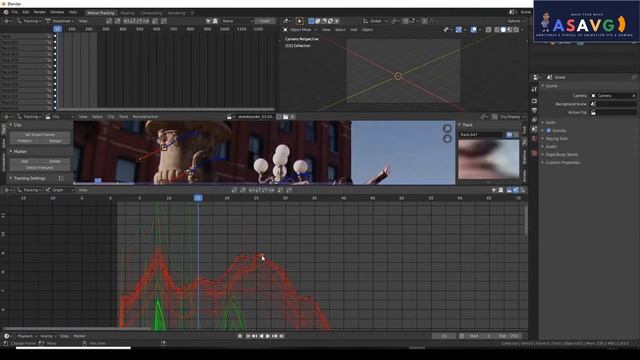Open the Track menu in clip editor
Image resolution: width=640 pixels, height=360 pixels.
click(x=123, y=117)
